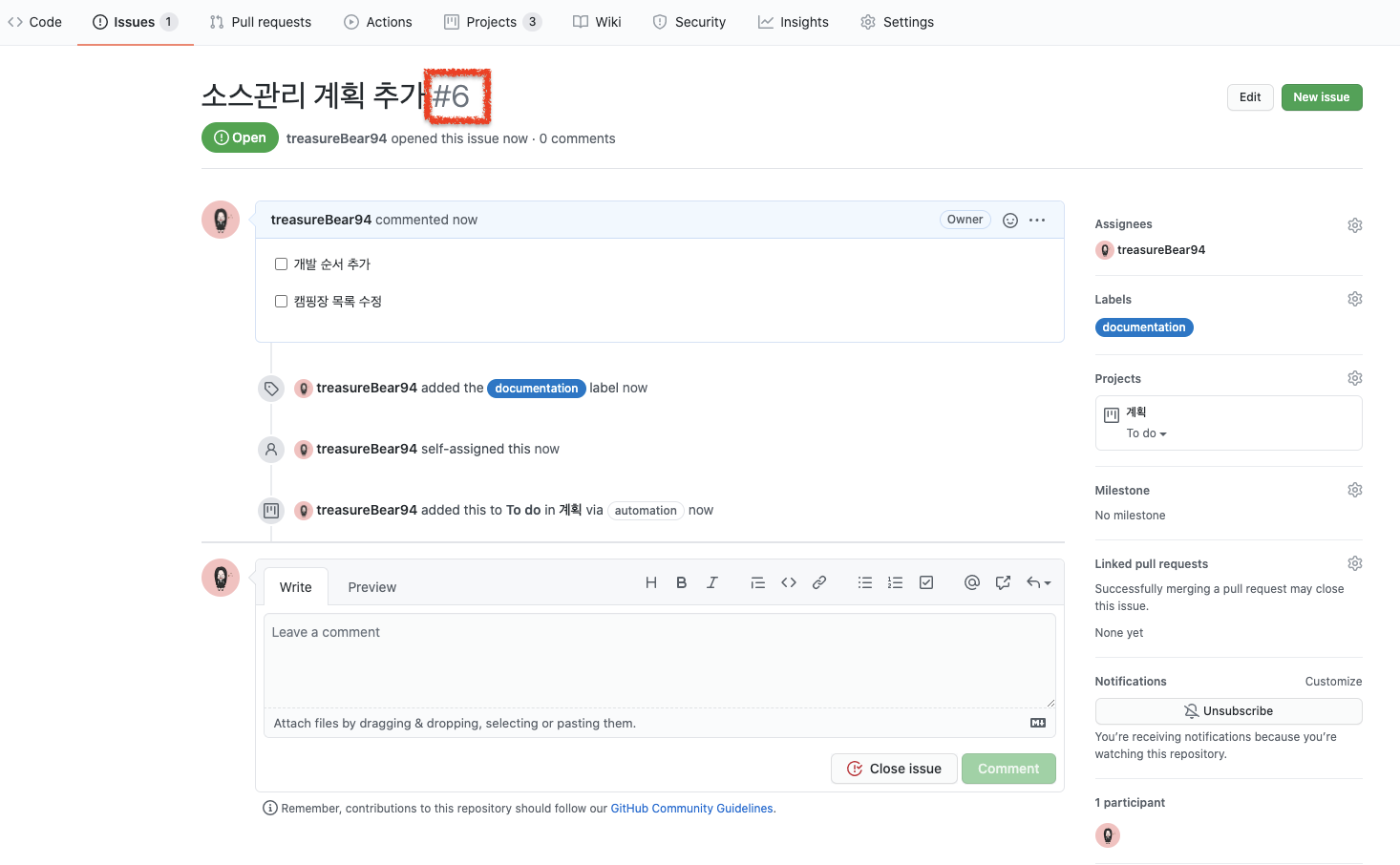Apply italic formatting in comment toolbar
The height and width of the screenshot is (865, 1400).
(712, 582)
